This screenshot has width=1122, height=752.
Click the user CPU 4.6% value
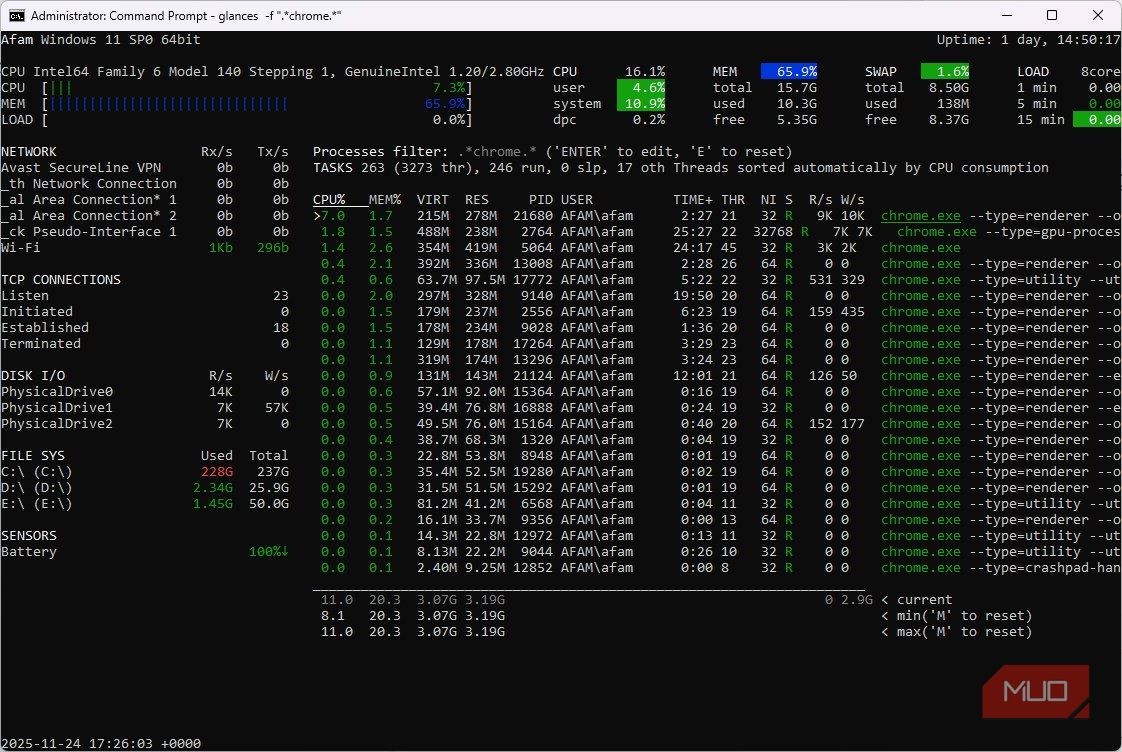point(641,87)
